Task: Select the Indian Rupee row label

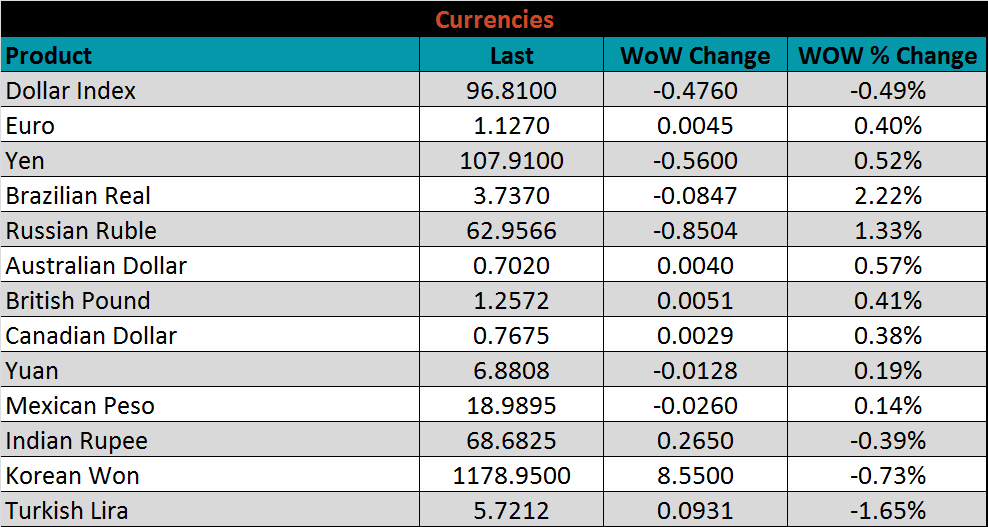Action: (x=77, y=441)
